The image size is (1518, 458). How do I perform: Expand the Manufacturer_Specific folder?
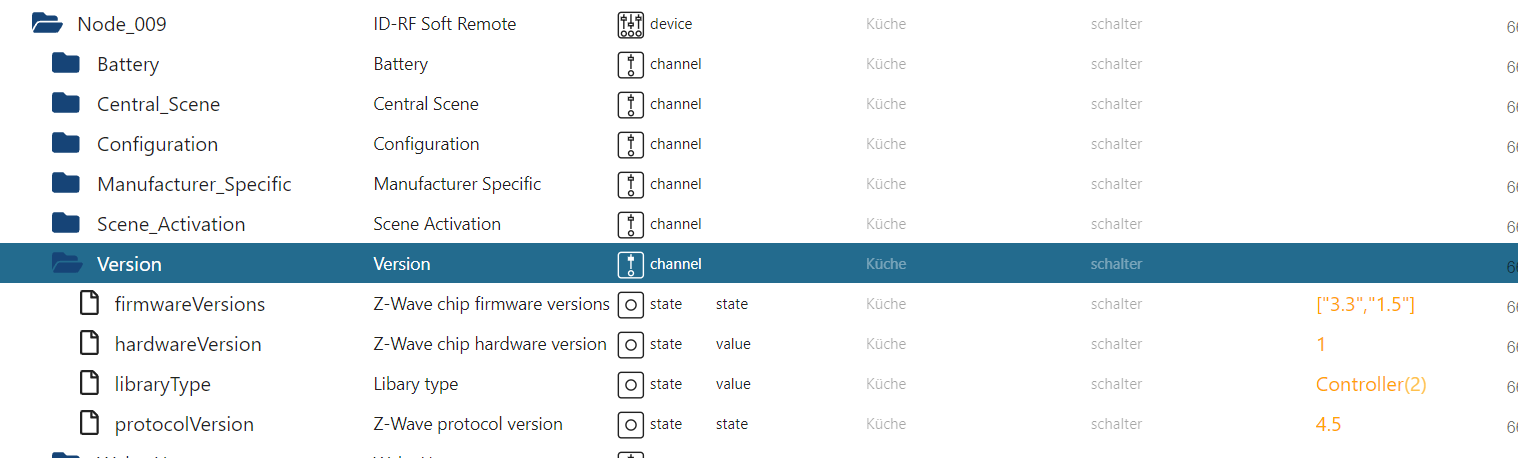66,184
